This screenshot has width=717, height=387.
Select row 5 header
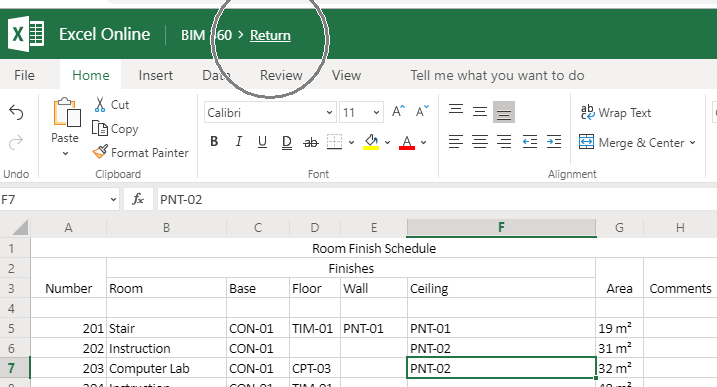point(15,328)
